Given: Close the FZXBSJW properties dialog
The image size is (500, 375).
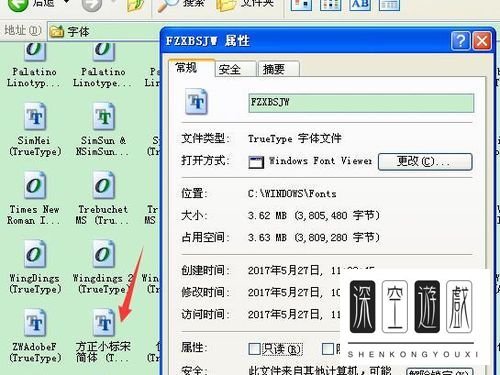Looking at the screenshot, I should 482,41.
